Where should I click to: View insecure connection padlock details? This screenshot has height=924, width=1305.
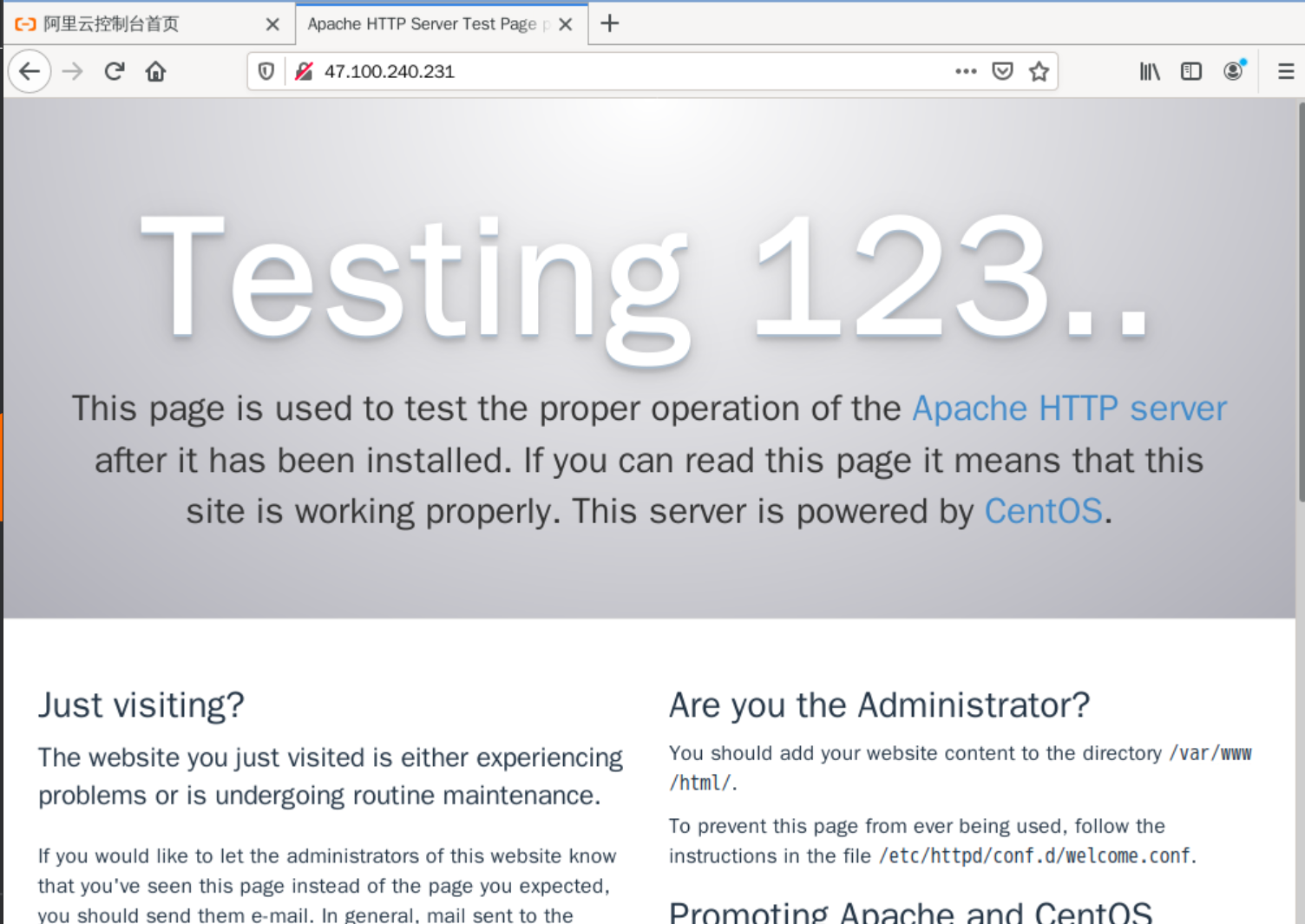pyautogui.click(x=304, y=71)
